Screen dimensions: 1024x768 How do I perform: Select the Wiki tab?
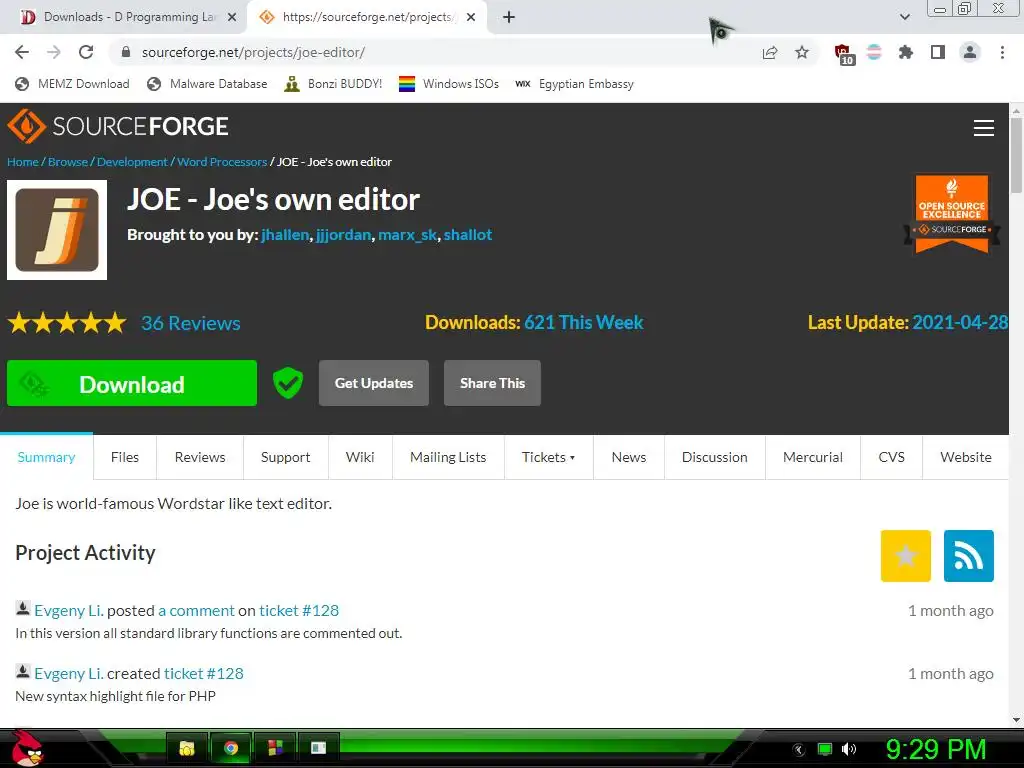point(360,457)
